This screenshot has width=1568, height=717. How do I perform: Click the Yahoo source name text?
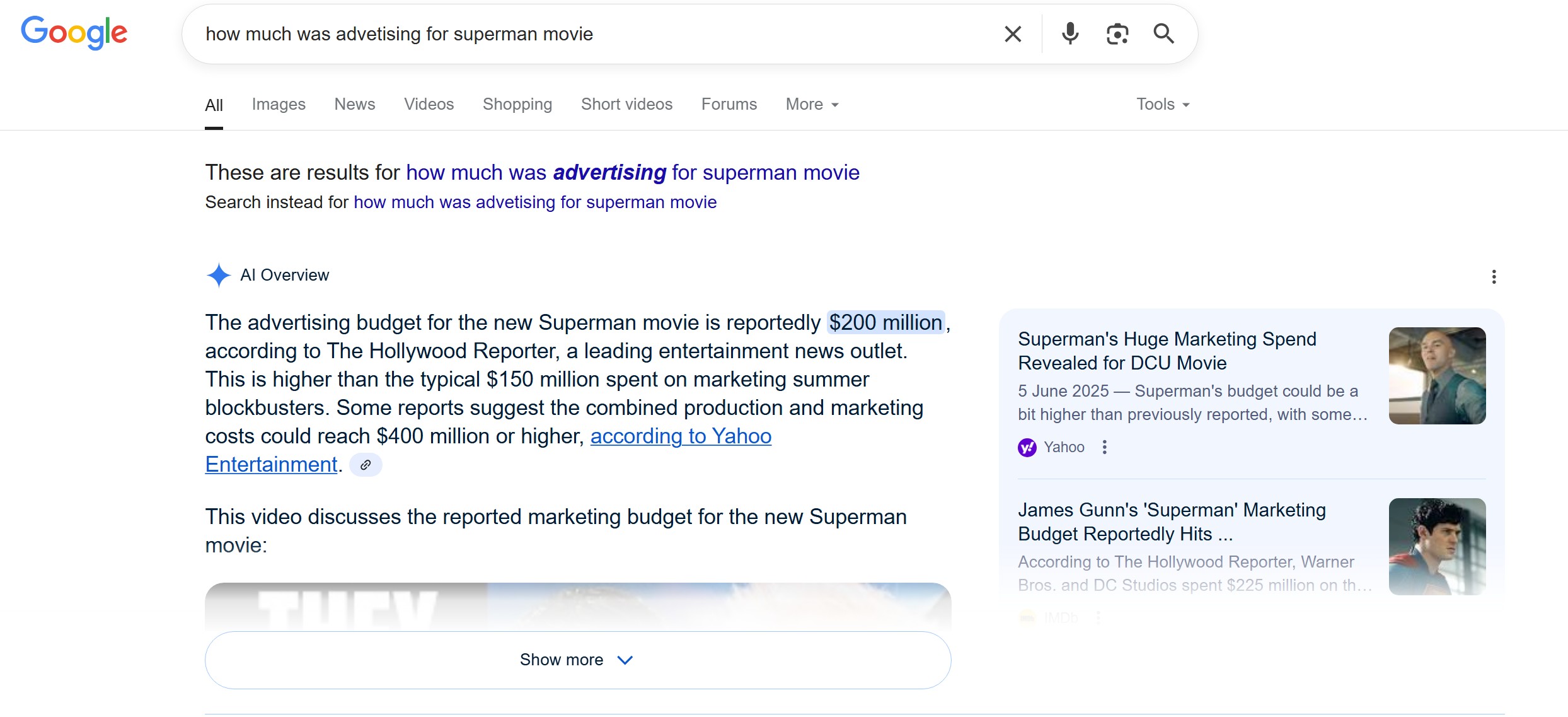(1064, 447)
